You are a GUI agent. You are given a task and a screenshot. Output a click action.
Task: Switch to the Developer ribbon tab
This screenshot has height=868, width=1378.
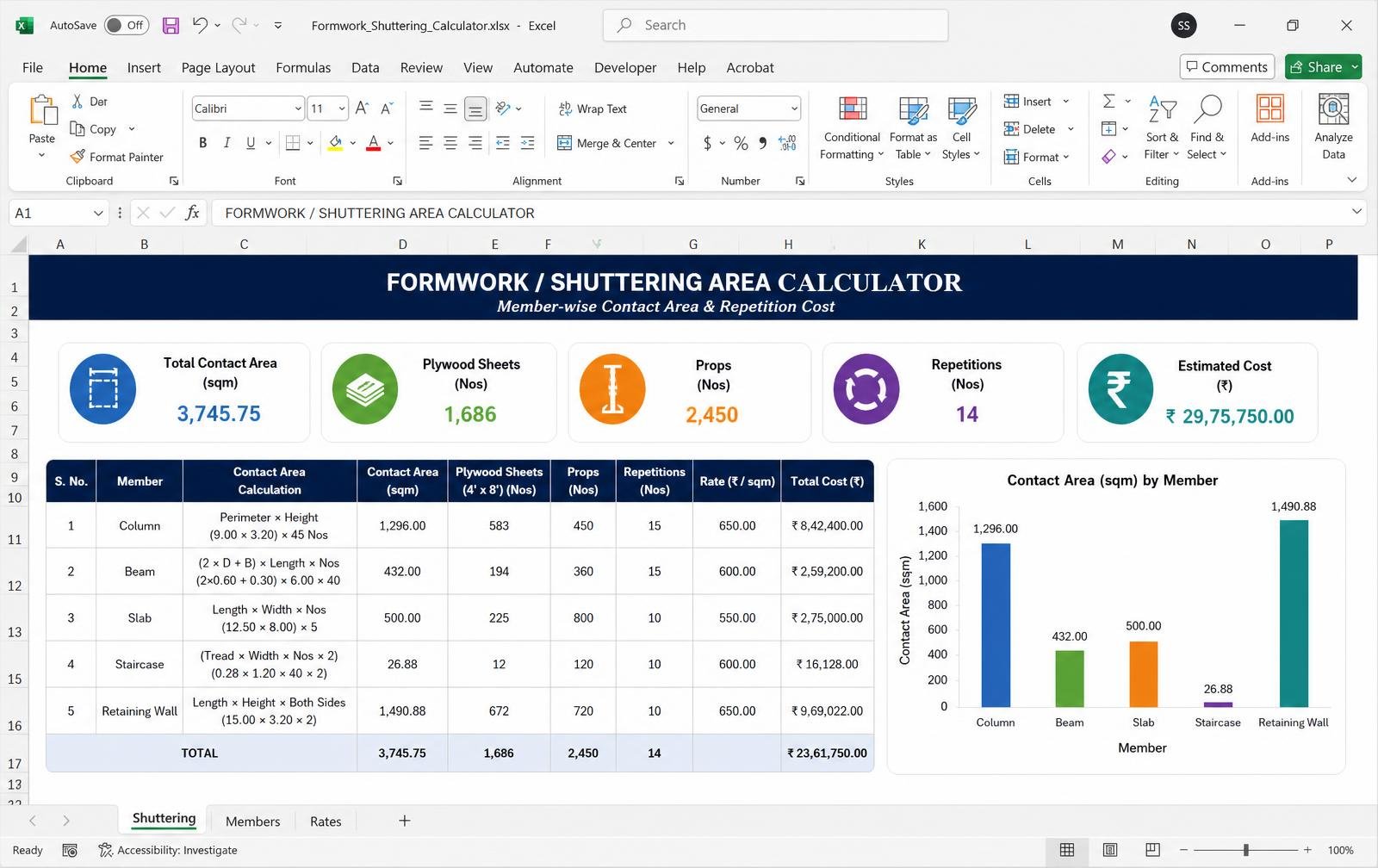tap(625, 67)
